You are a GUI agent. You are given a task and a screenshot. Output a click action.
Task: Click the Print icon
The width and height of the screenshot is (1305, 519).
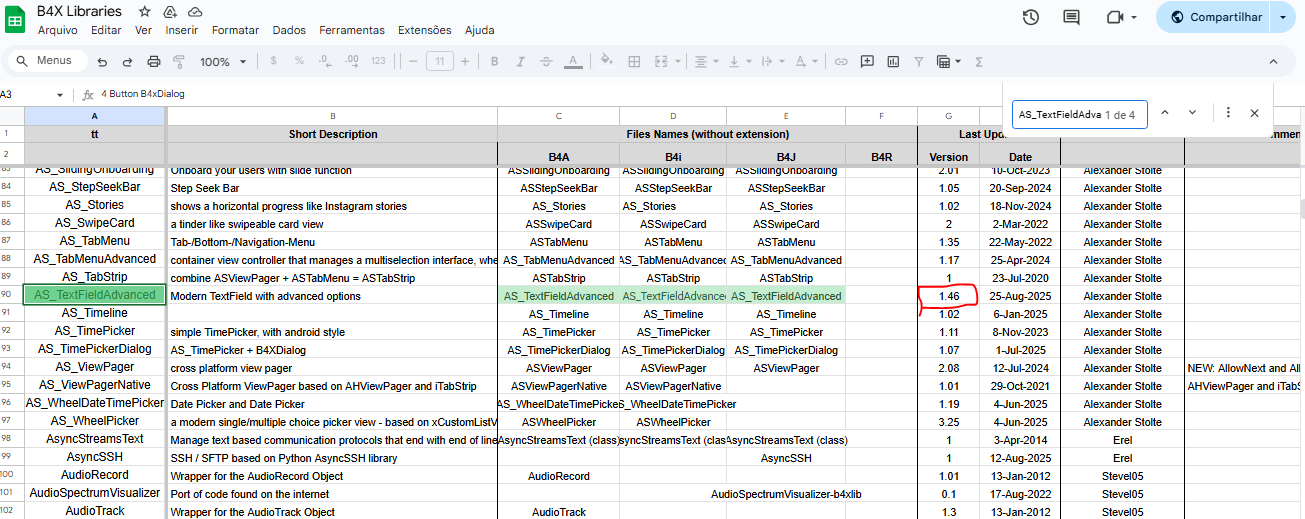tap(153, 62)
